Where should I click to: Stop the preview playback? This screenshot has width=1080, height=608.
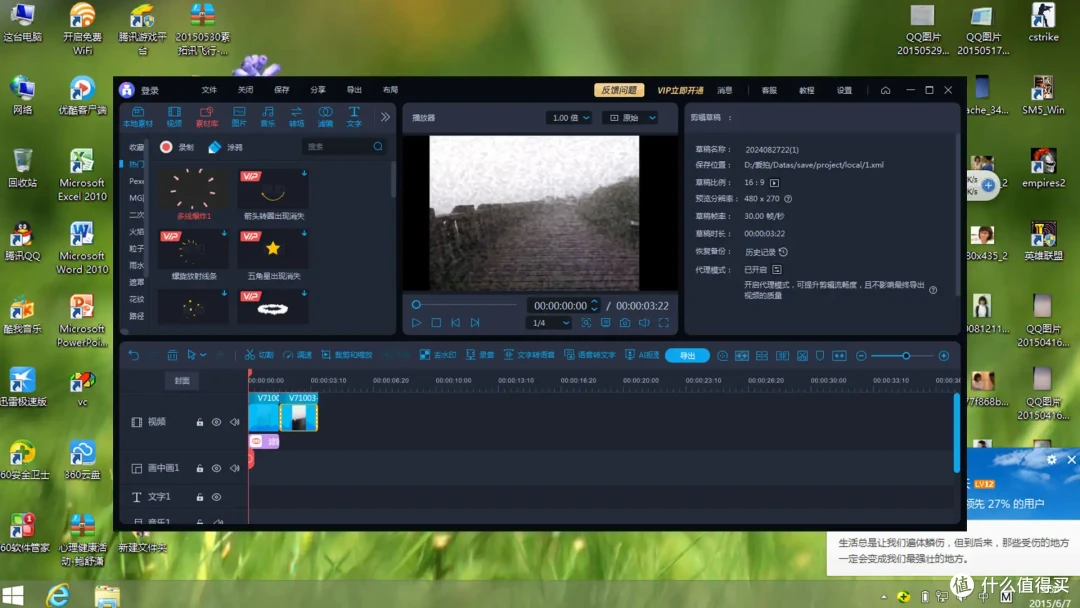click(x=436, y=322)
